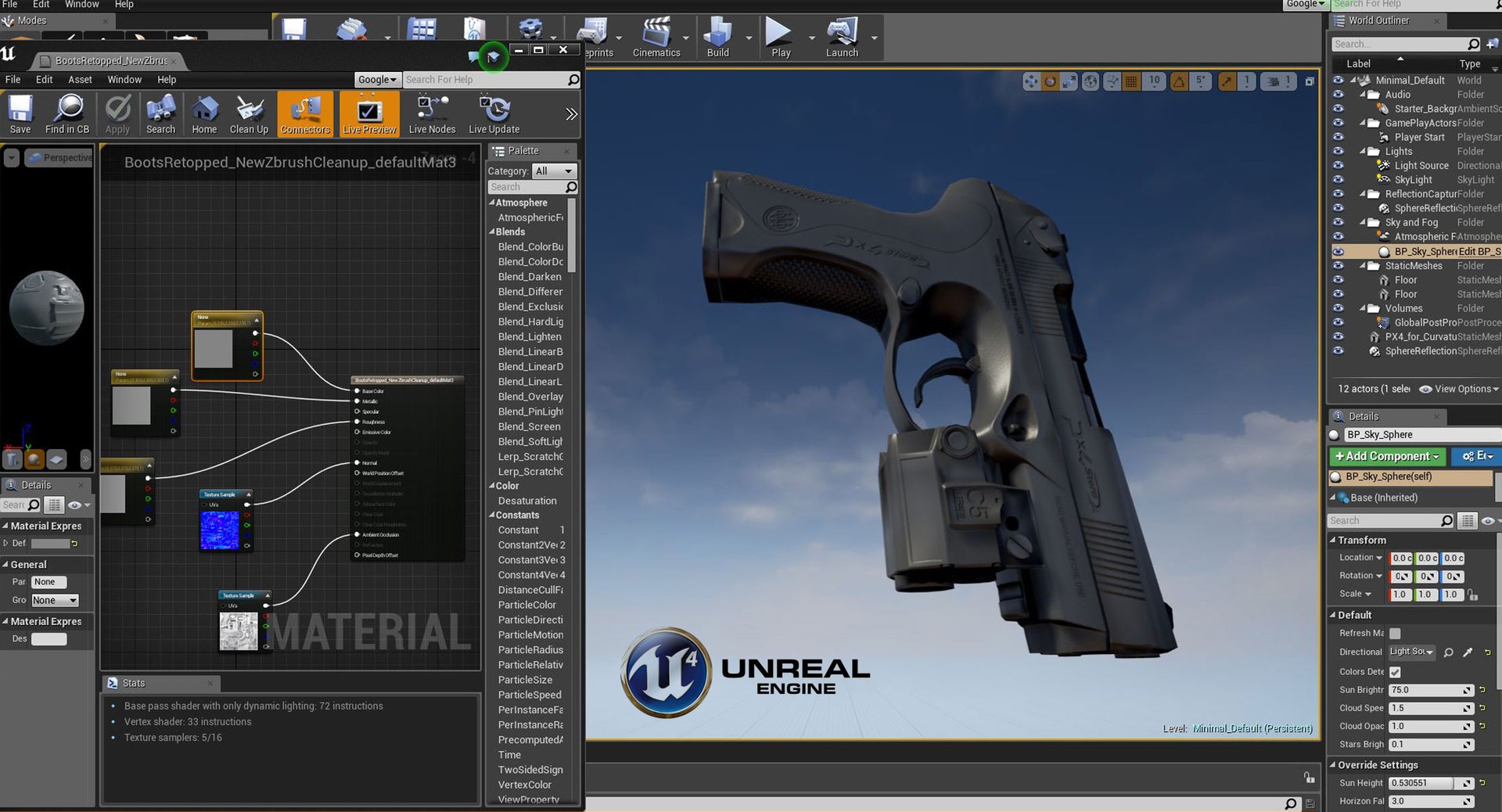The image size is (1502, 812).
Task: Maximize or restore the viewport
Action: click(1310, 81)
